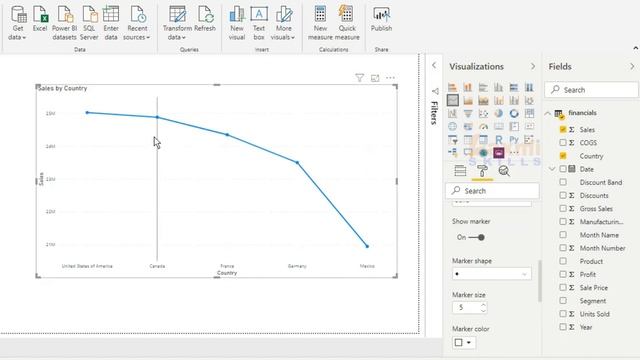Viewport: 640px width, 360px height.
Task: Uncheck the Sales field checkbox
Action: tap(563, 129)
